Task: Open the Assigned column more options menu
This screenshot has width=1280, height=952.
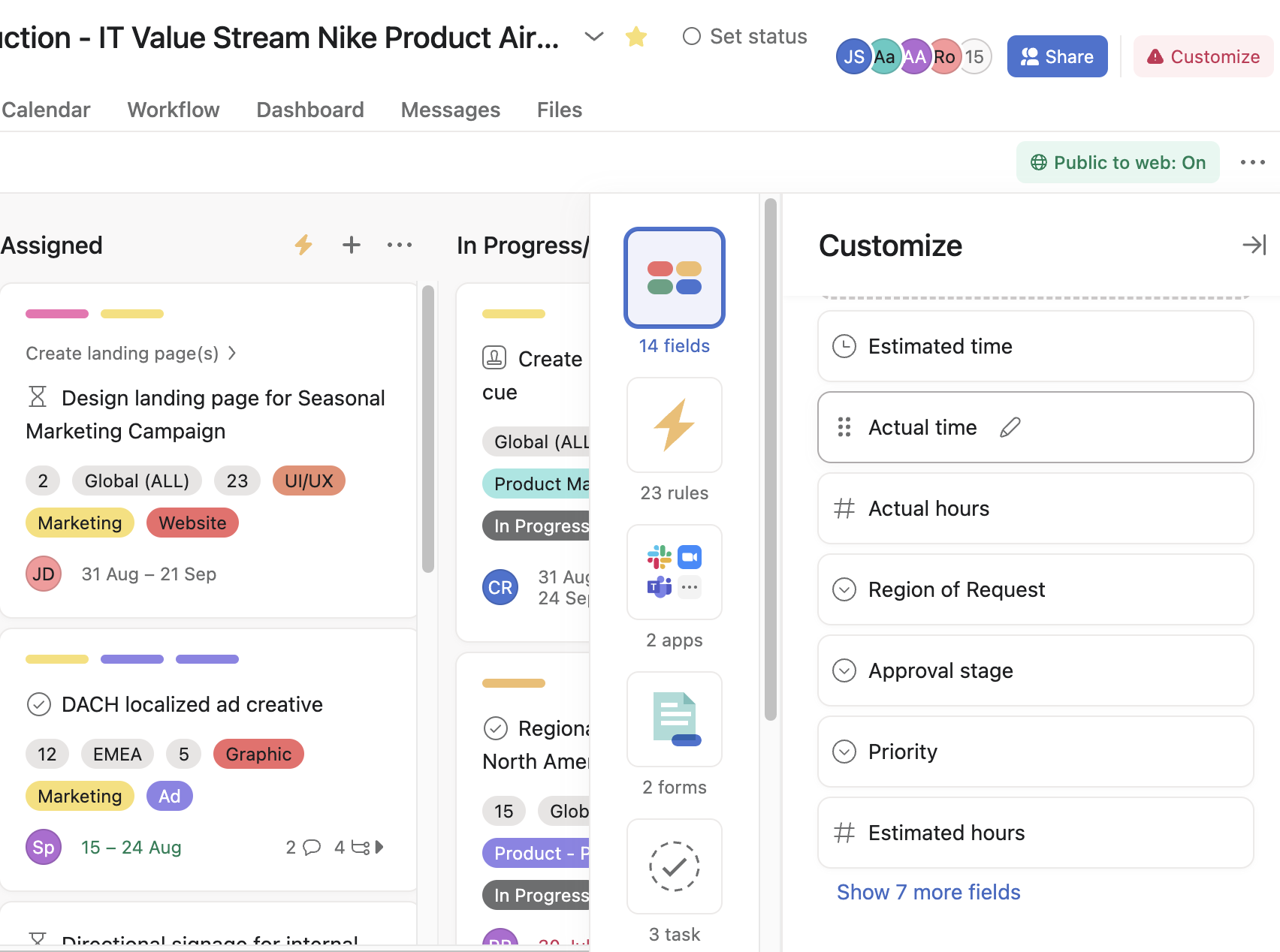Action: (400, 245)
